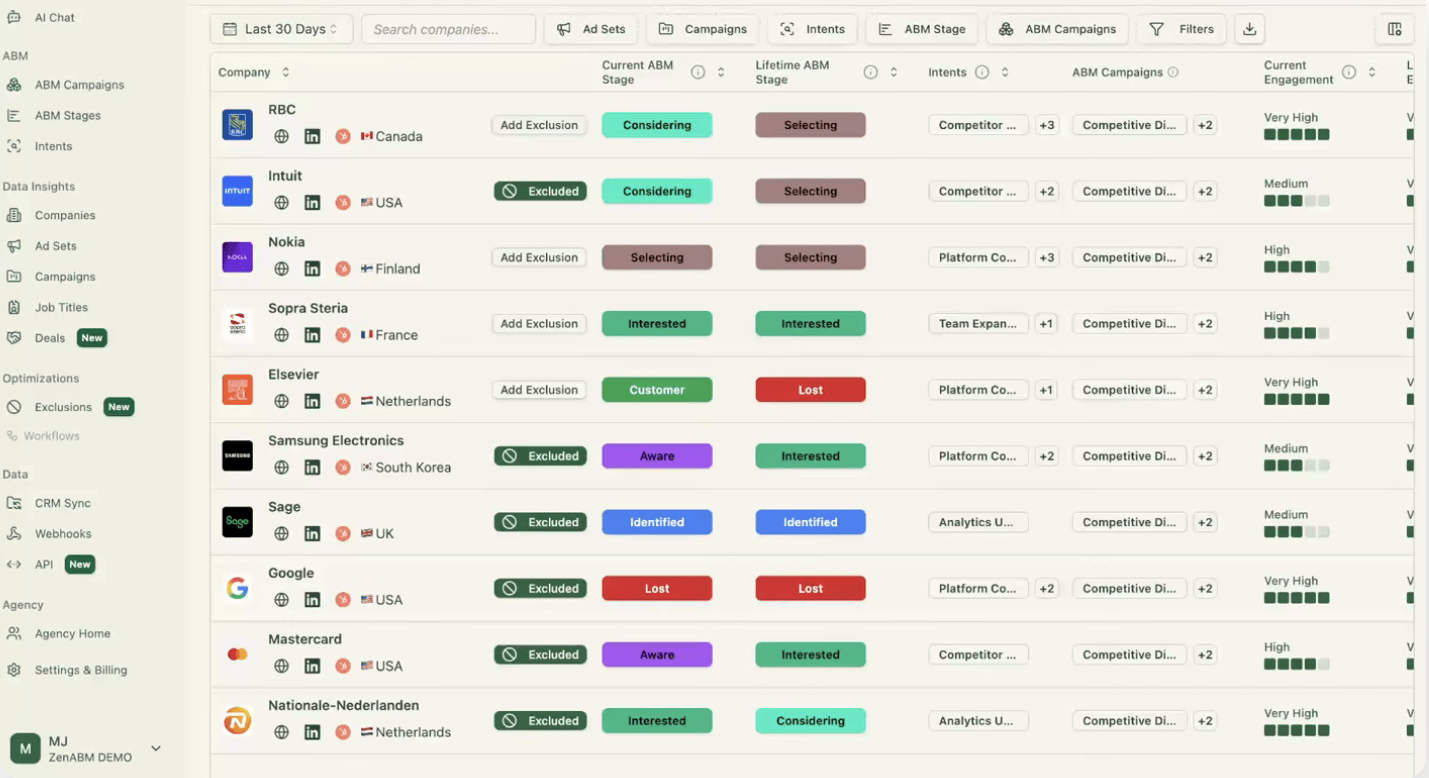Show info for Current ABM Stage column
Viewport: 1429px width, 778px height.
698,72
